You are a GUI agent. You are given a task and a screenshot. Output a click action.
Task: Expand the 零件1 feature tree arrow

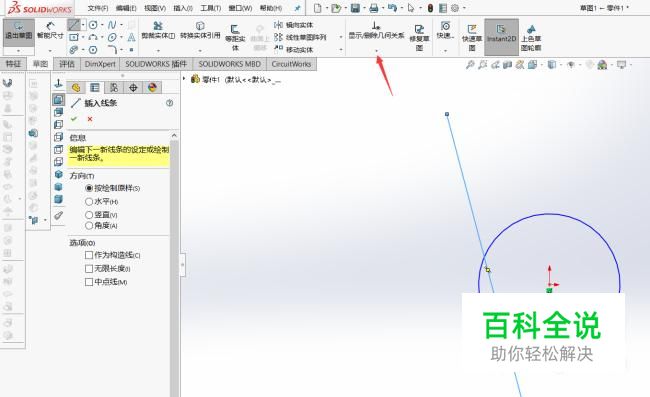[x=184, y=78]
